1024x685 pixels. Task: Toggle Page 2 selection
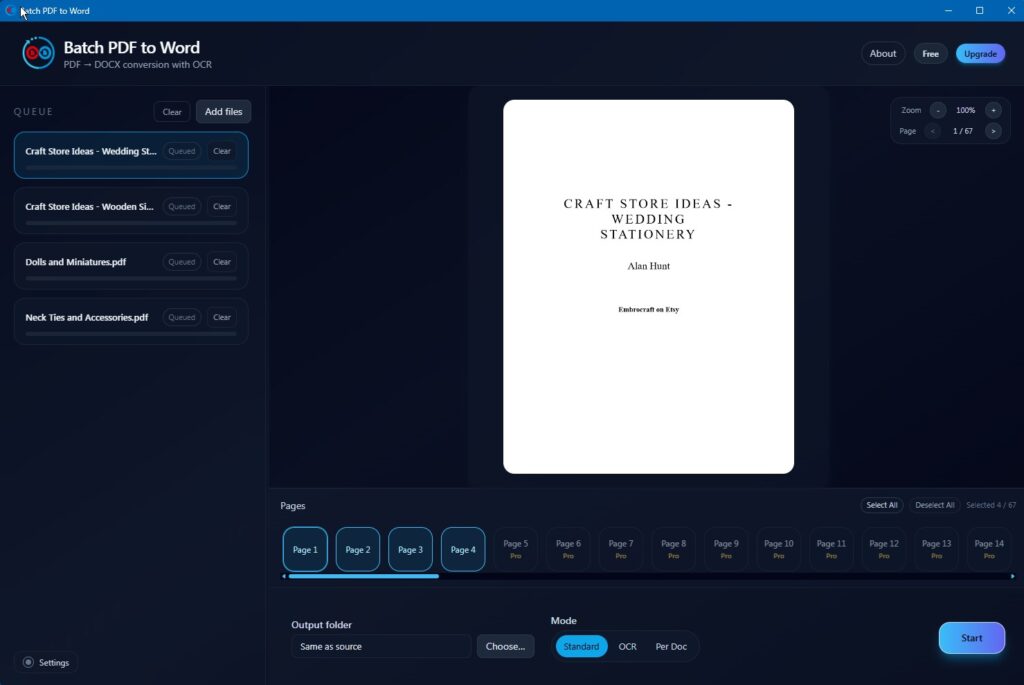(358, 549)
